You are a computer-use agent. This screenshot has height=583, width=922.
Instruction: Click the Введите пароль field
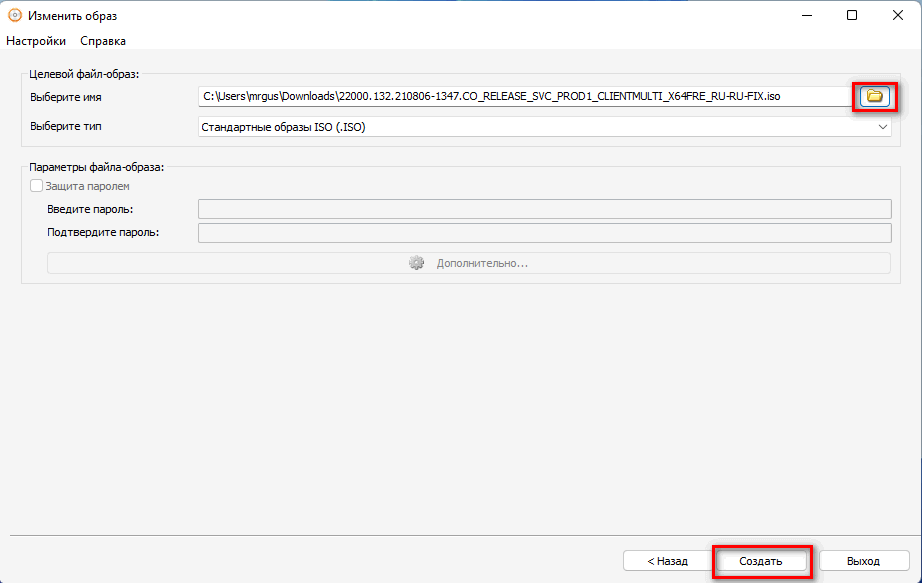(544, 209)
